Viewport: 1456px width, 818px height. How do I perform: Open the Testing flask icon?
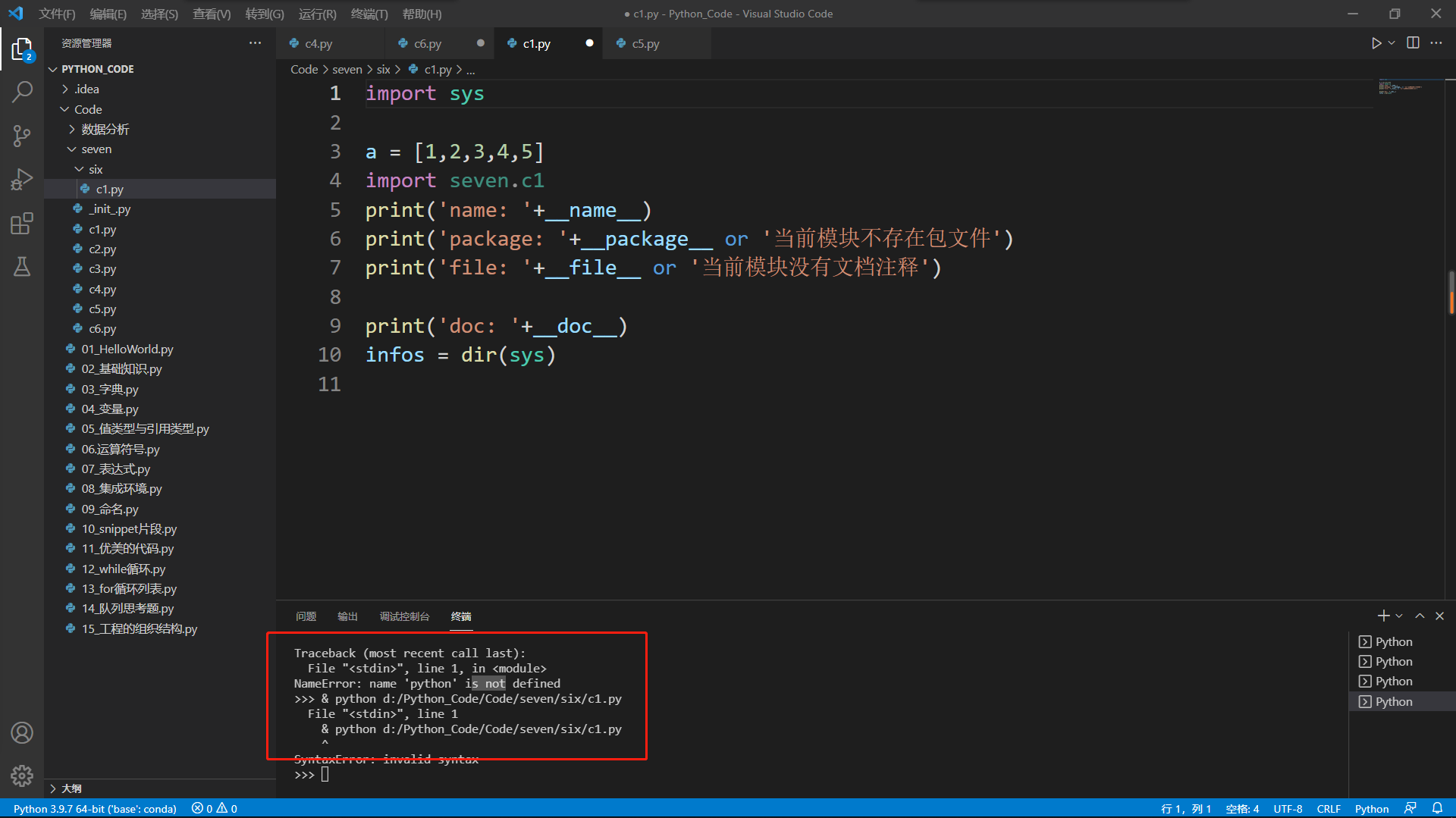pyautogui.click(x=22, y=266)
